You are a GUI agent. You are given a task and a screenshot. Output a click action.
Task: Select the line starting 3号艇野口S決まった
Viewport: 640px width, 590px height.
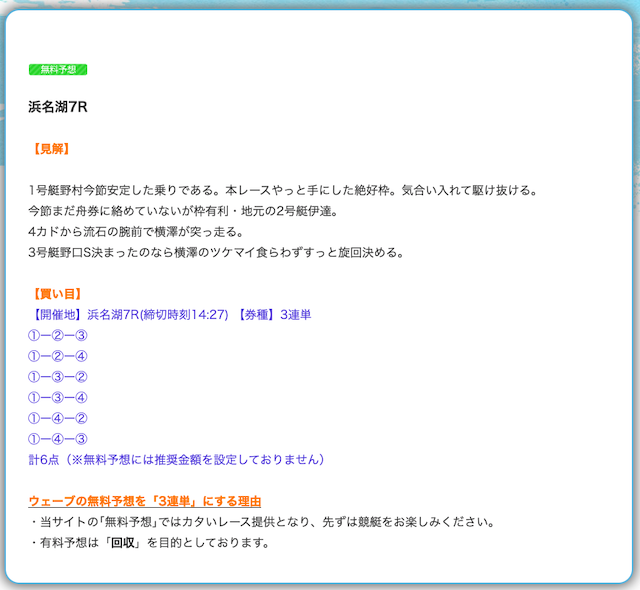216,253
